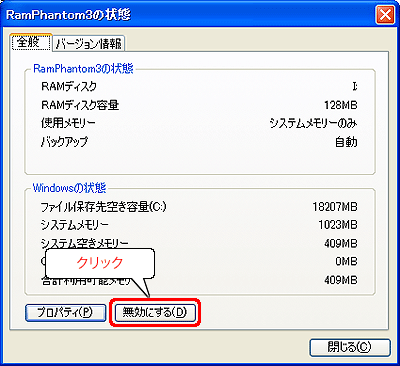Select the 全般 tab
This screenshot has width=400, height=366.
[x=31, y=42]
